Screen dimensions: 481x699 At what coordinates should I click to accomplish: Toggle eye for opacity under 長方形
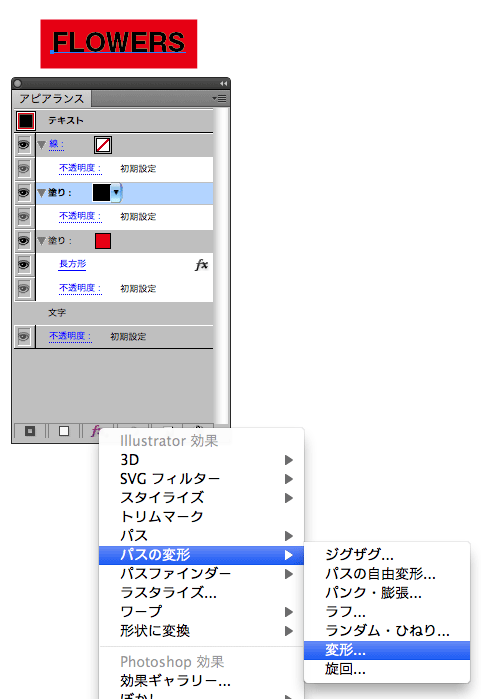pyautogui.click(x=24, y=288)
